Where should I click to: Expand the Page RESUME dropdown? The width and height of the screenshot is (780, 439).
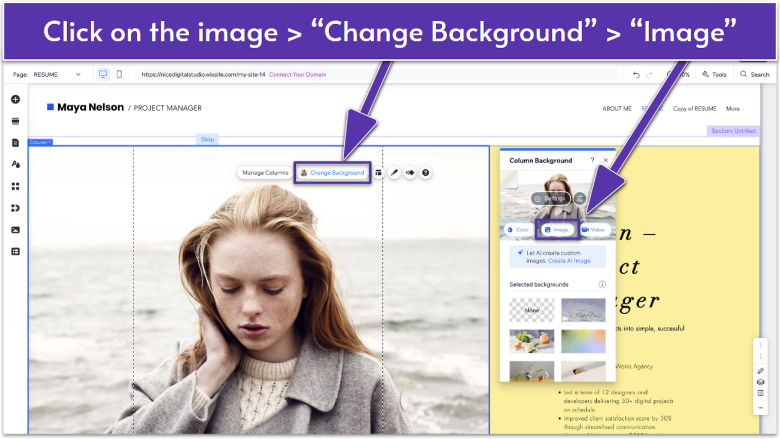pyautogui.click(x=57, y=74)
